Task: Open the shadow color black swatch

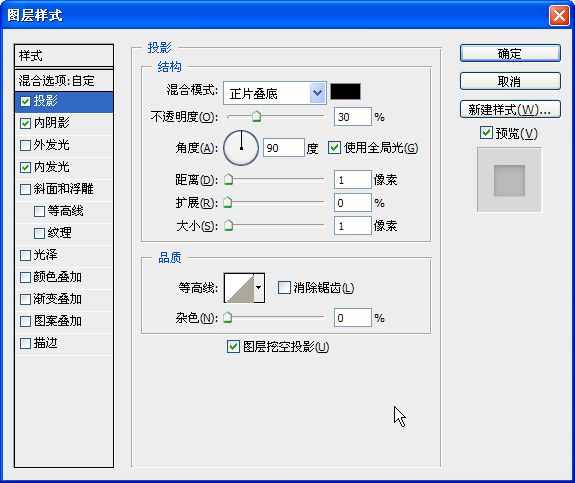Action: tap(345, 92)
